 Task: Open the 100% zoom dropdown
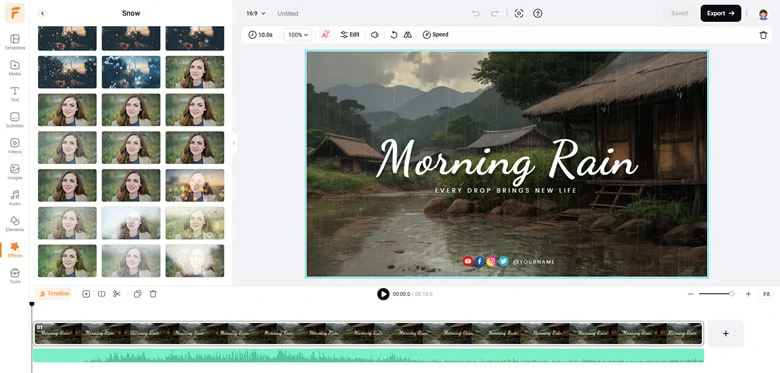[x=297, y=35]
